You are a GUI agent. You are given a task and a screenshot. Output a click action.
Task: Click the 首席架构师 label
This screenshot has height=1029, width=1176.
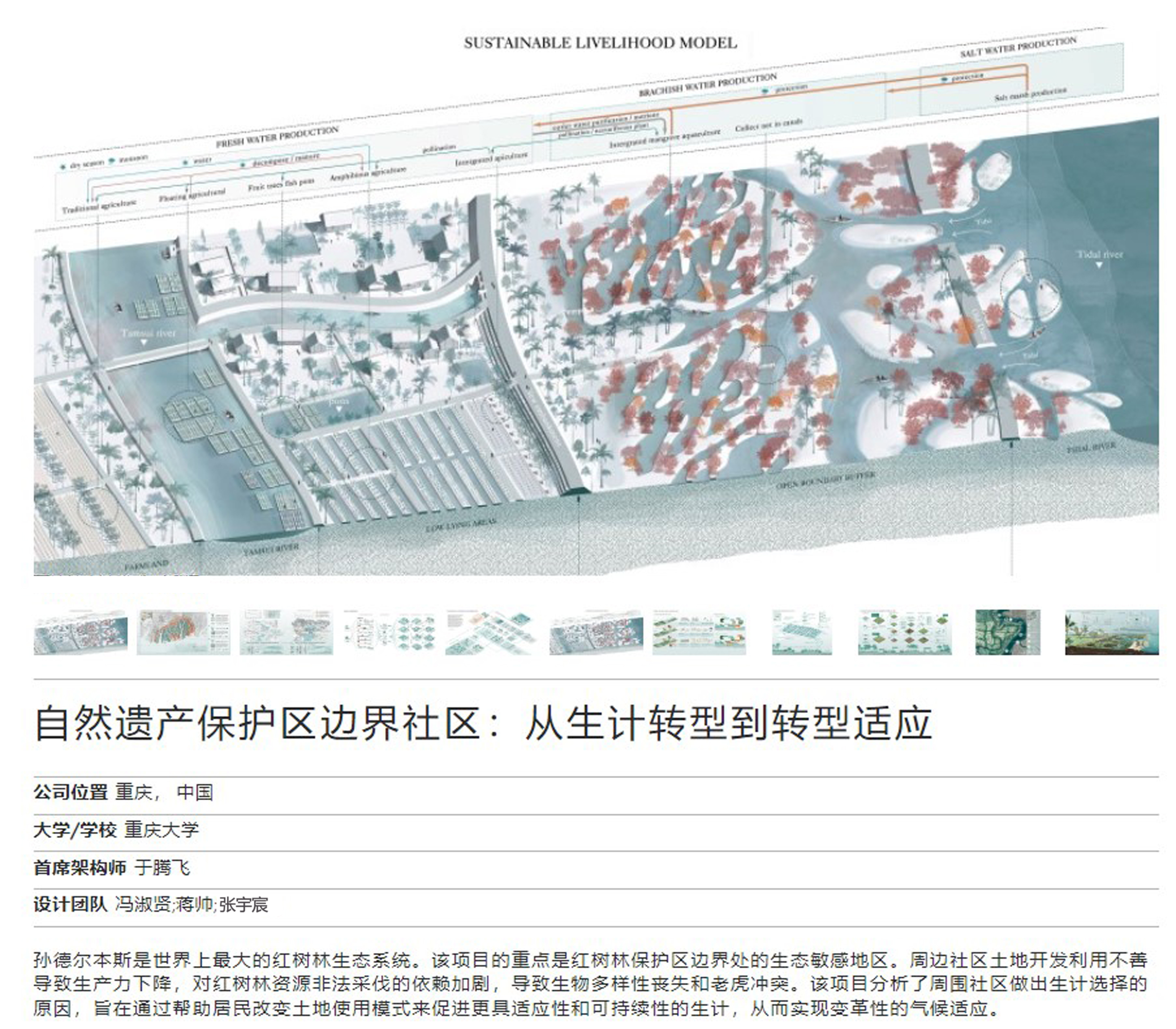(x=80, y=867)
